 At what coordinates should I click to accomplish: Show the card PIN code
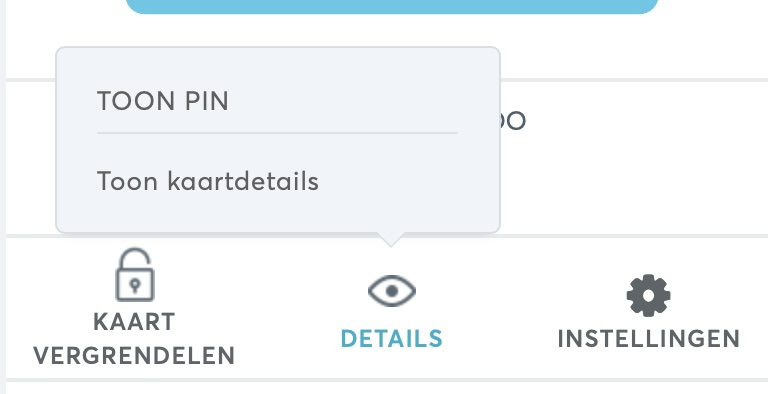click(163, 101)
